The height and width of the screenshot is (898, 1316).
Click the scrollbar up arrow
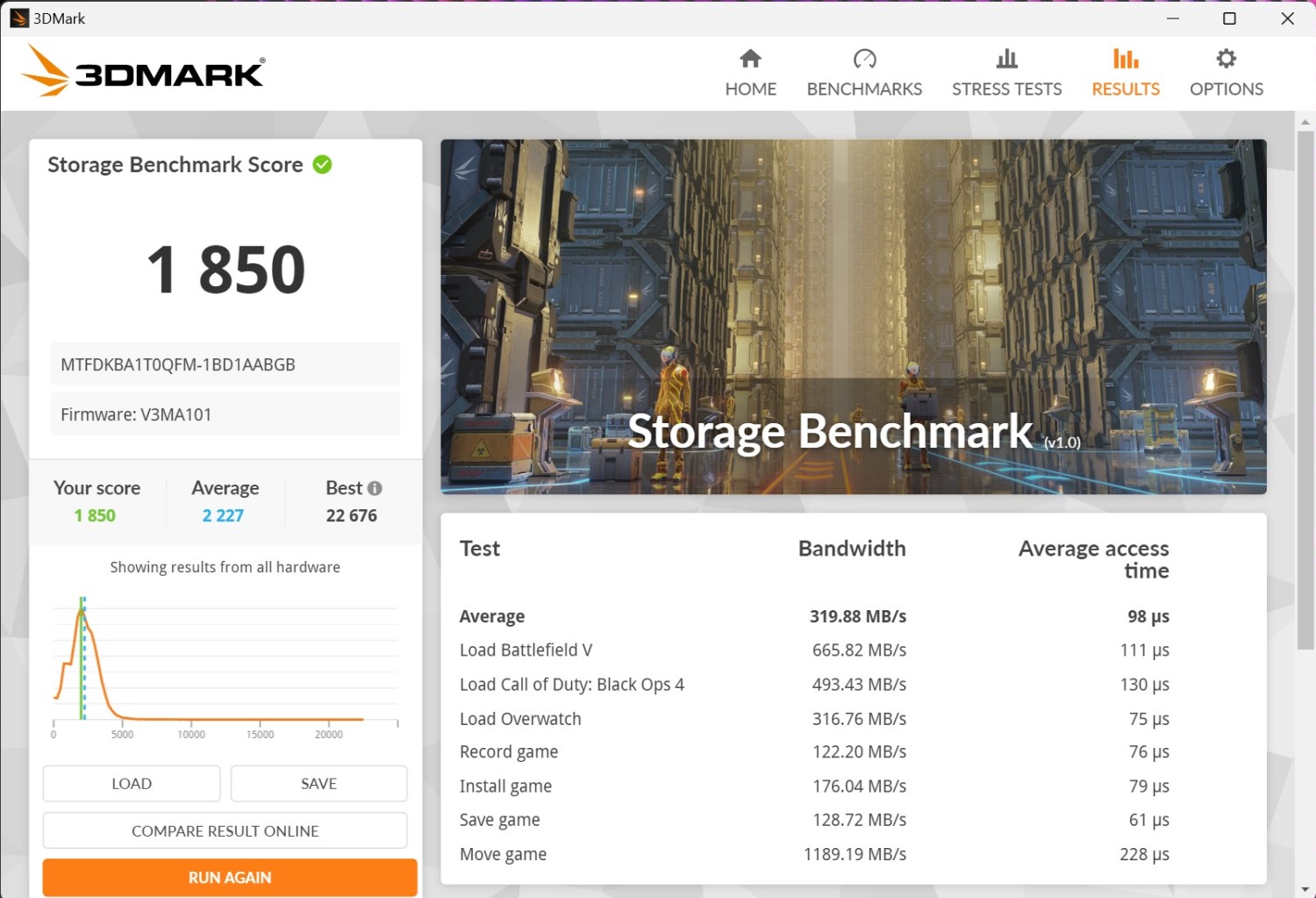[x=1305, y=121]
